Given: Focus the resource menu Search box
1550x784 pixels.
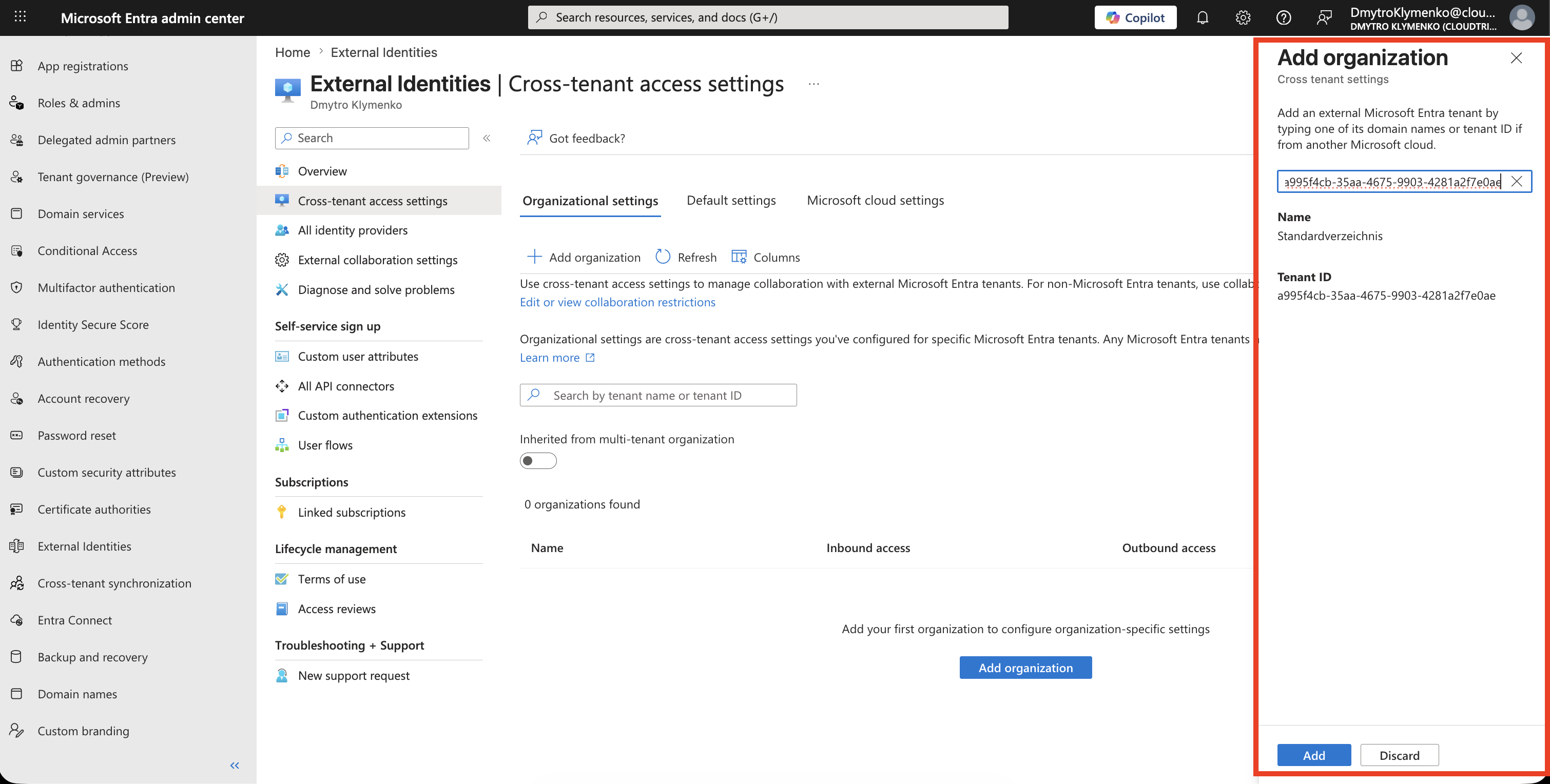Looking at the screenshot, I should (x=372, y=138).
